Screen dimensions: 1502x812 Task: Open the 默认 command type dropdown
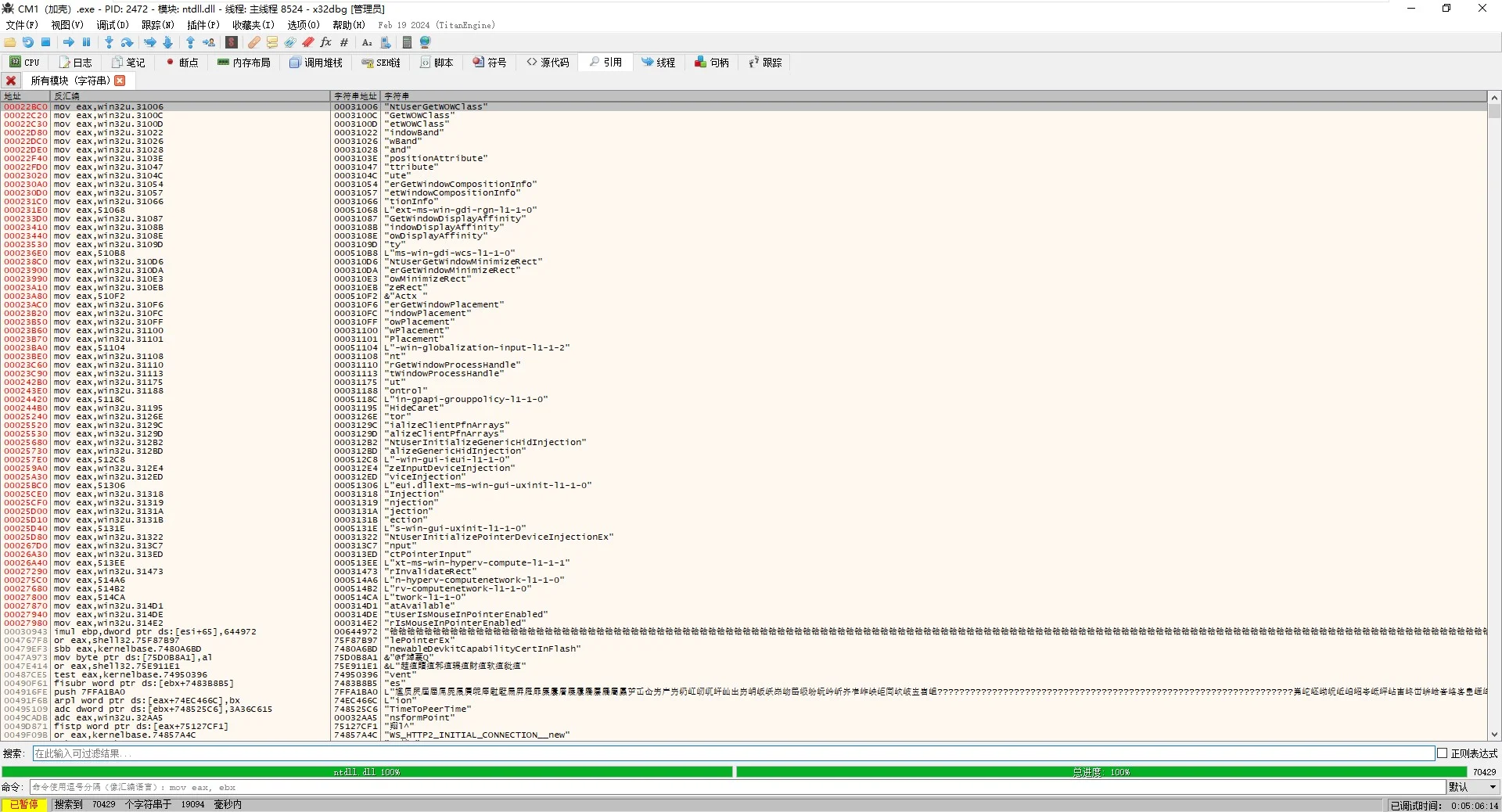point(1472,787)
